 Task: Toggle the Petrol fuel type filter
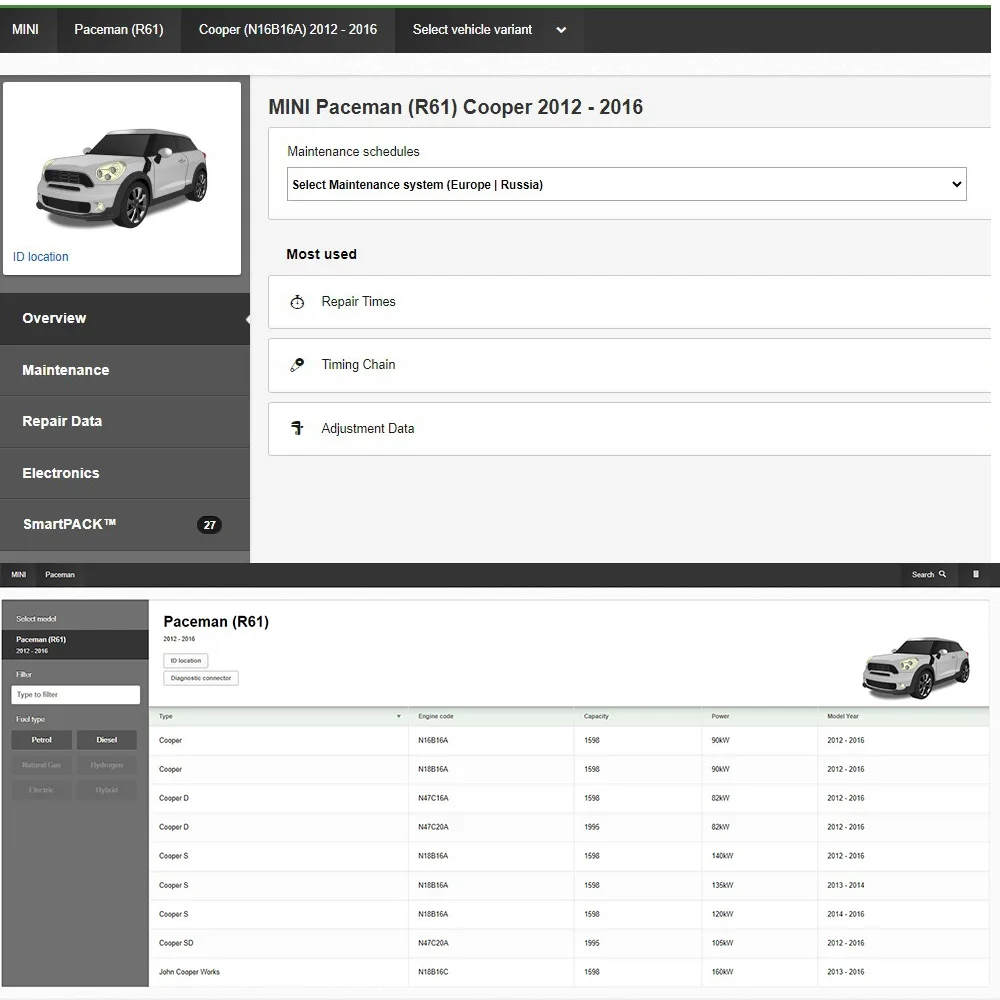click(42, 740)
